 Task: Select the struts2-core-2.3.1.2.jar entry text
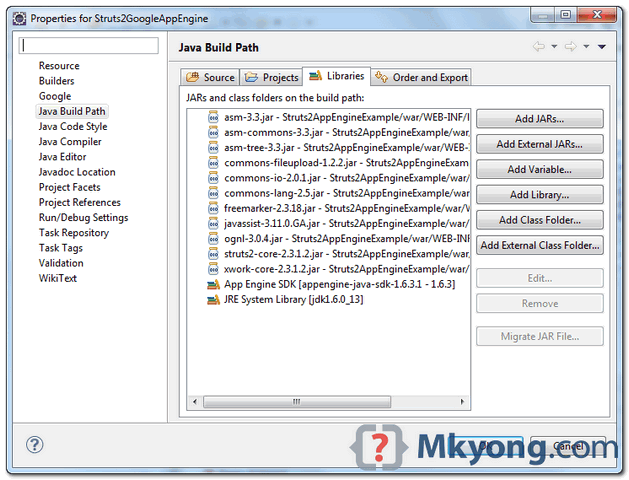[347, 254]
